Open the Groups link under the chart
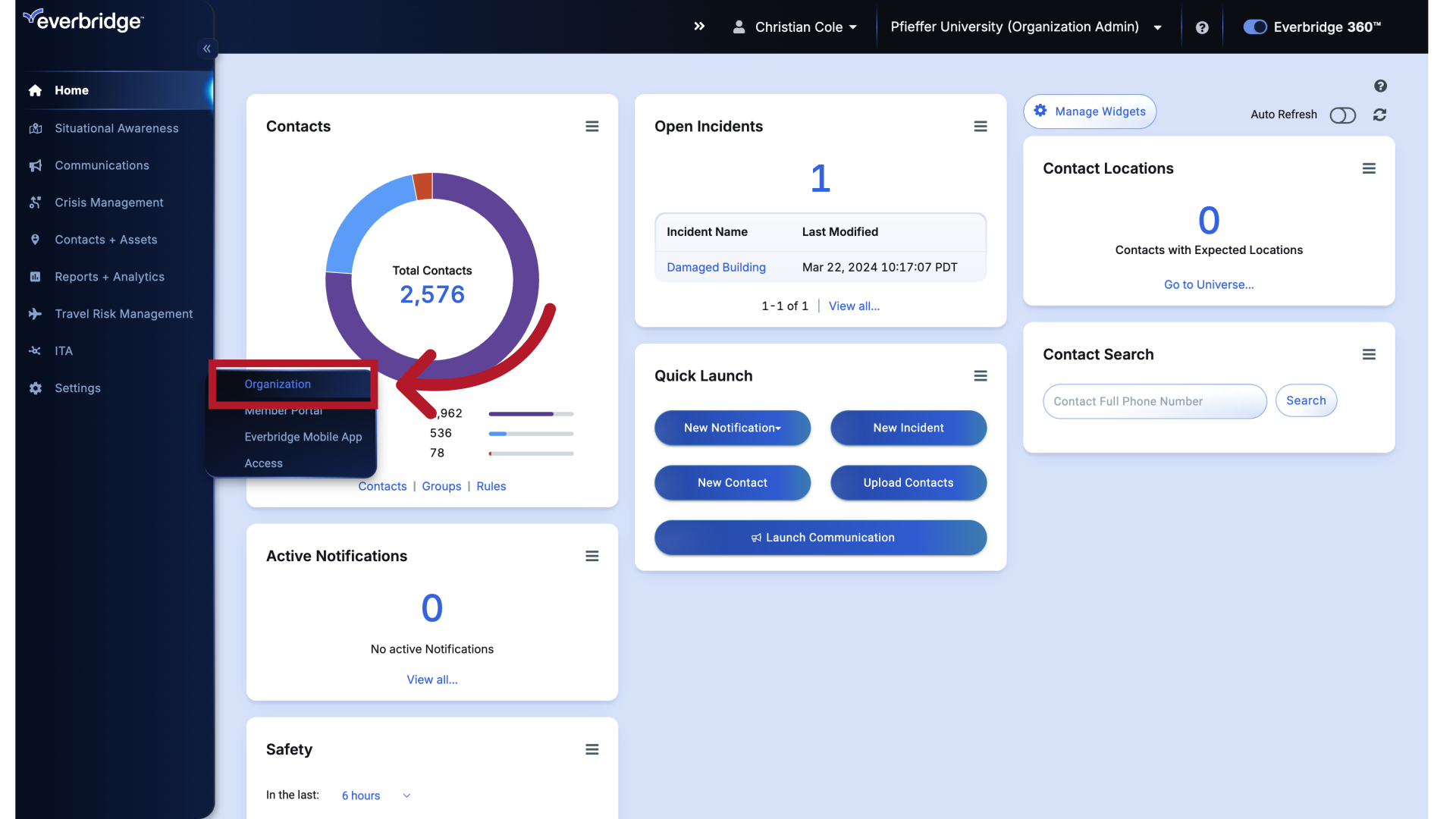 pyautogui.click(x=441, y=486)
